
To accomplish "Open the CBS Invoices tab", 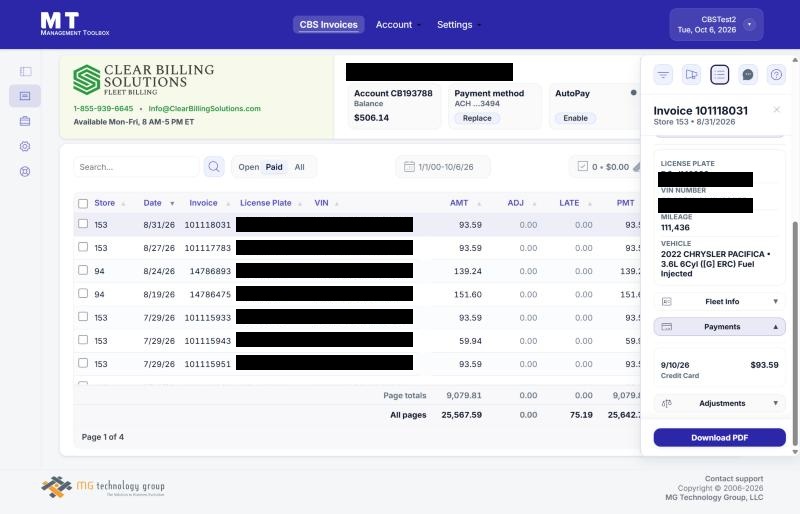I will tap(329, 25).
